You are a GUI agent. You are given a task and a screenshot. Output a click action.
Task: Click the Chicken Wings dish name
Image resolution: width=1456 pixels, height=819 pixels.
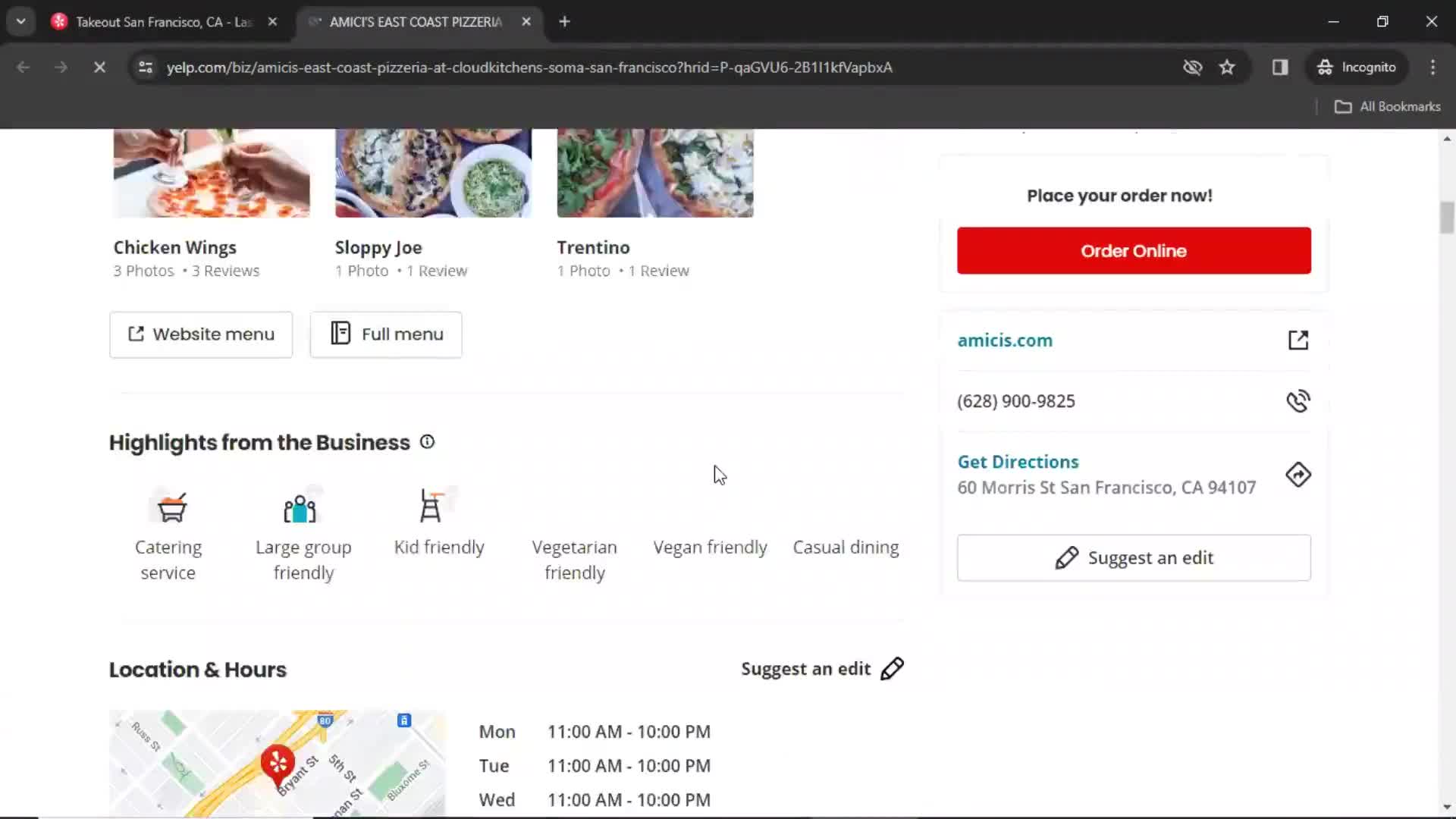[x=175, y=247]
